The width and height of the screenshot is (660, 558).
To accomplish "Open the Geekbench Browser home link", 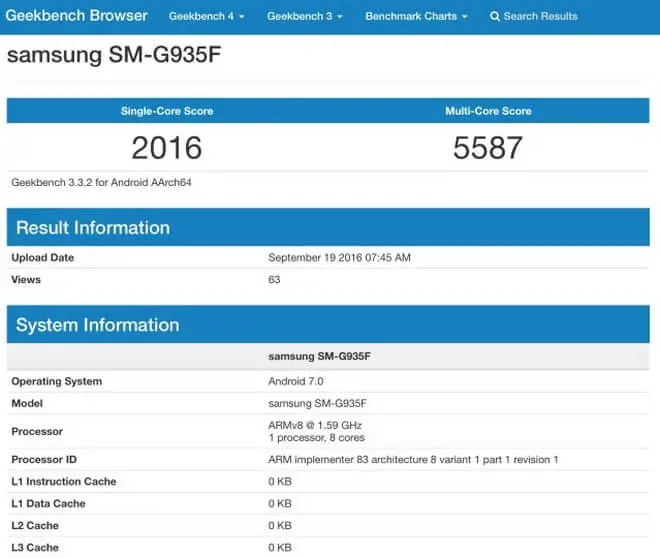I will 76,16.
